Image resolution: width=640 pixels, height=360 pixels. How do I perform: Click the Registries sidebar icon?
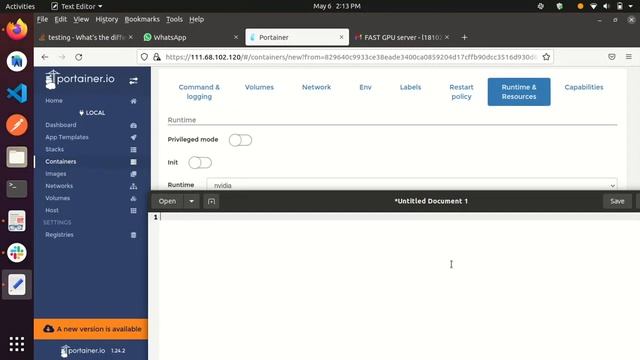coord(133,235)
